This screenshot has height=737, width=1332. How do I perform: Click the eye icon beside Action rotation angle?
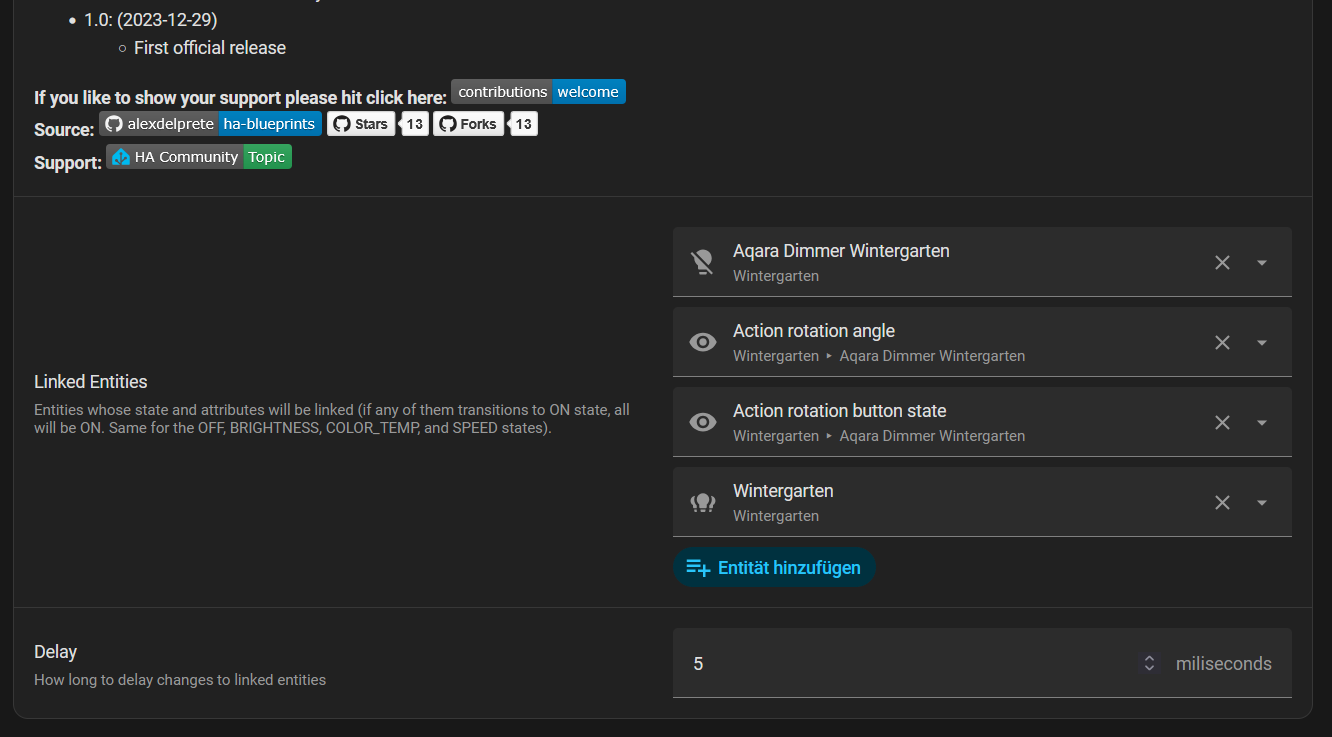coord(703,342)
